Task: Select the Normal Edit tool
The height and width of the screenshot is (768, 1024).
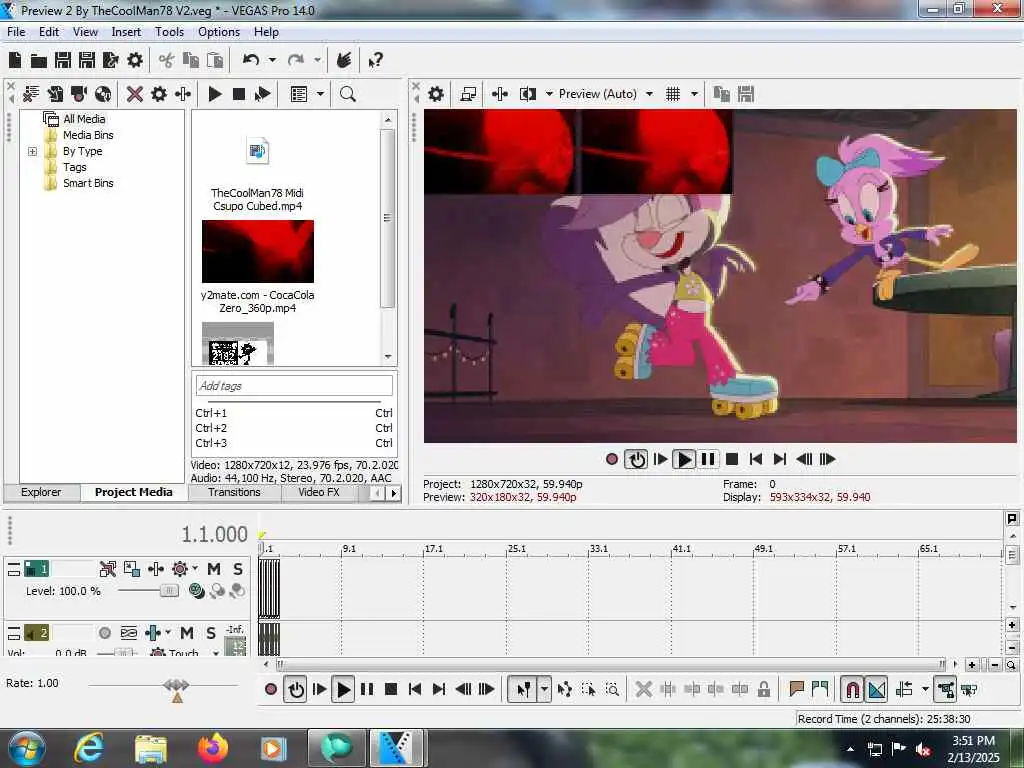Action: pos(524,689)
